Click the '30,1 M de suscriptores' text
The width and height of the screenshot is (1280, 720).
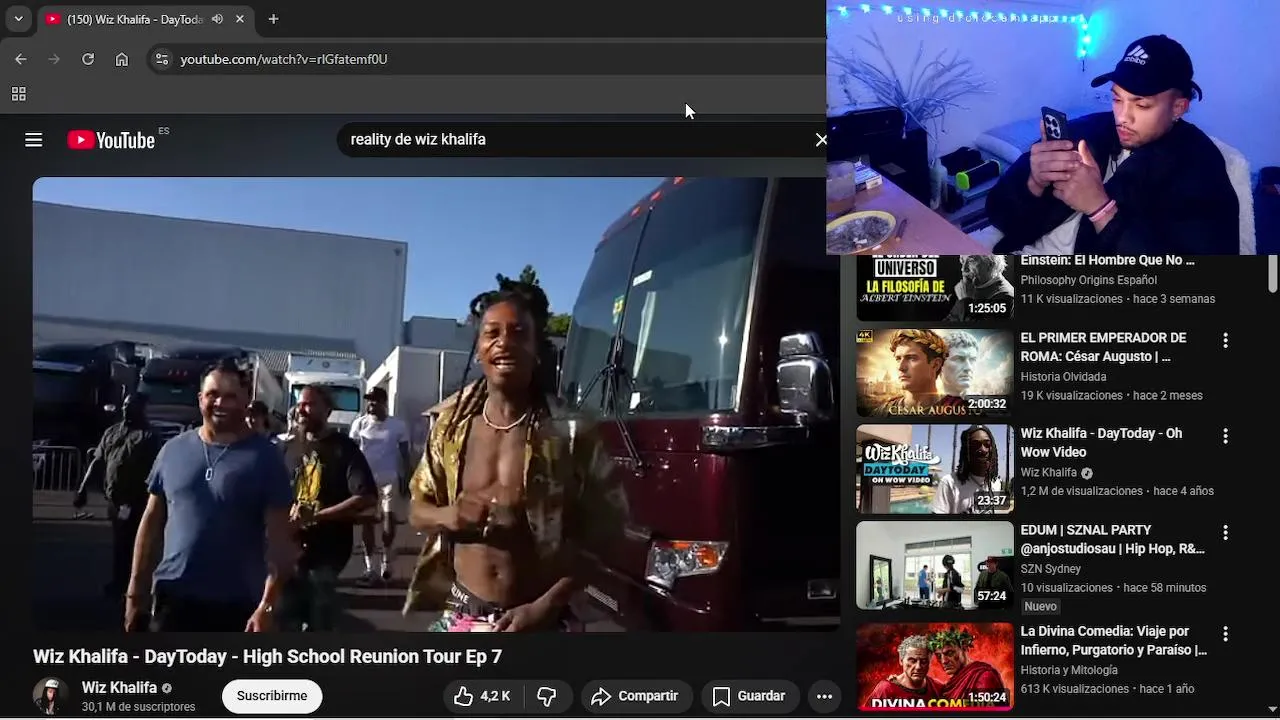[x=138, y=707]
